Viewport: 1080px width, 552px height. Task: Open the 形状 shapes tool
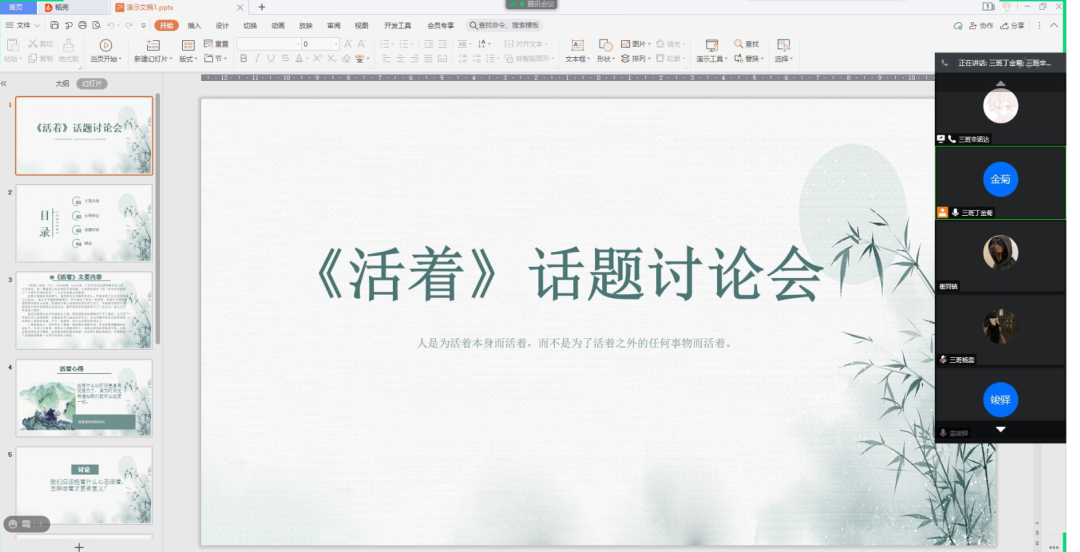[x=606, y=45]
